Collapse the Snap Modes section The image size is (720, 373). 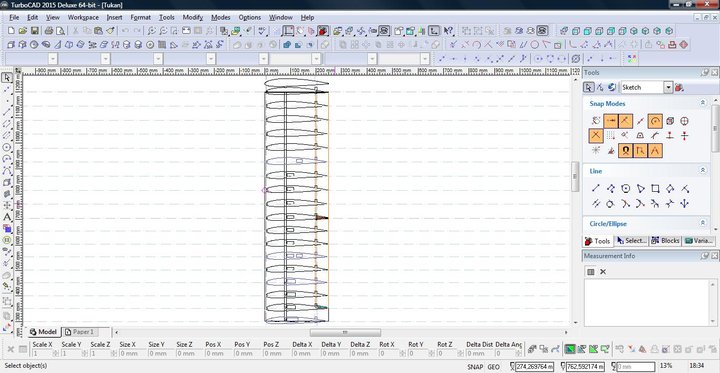point(703,103)
